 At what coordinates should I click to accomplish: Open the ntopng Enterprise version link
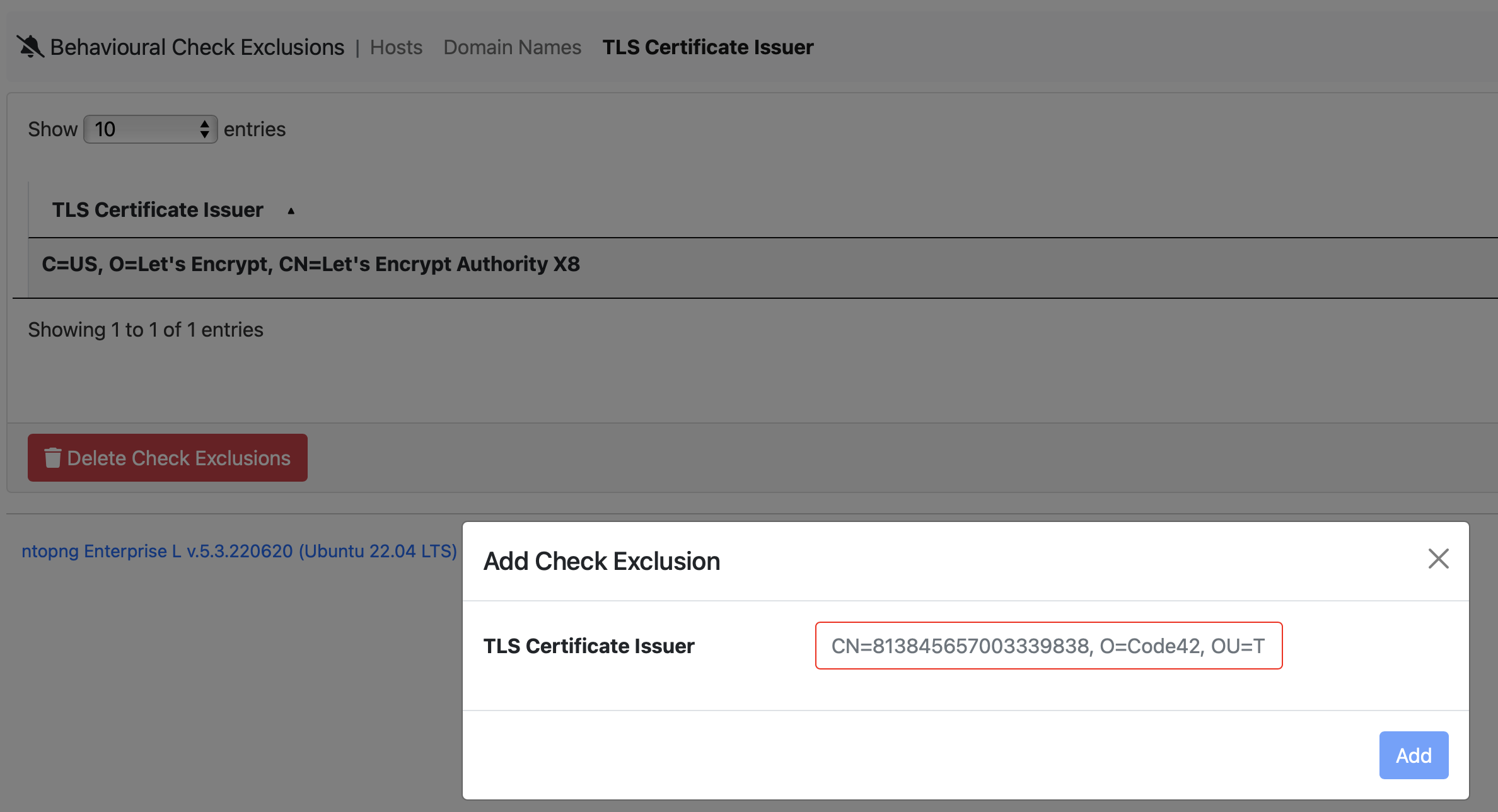click(238, 550)
